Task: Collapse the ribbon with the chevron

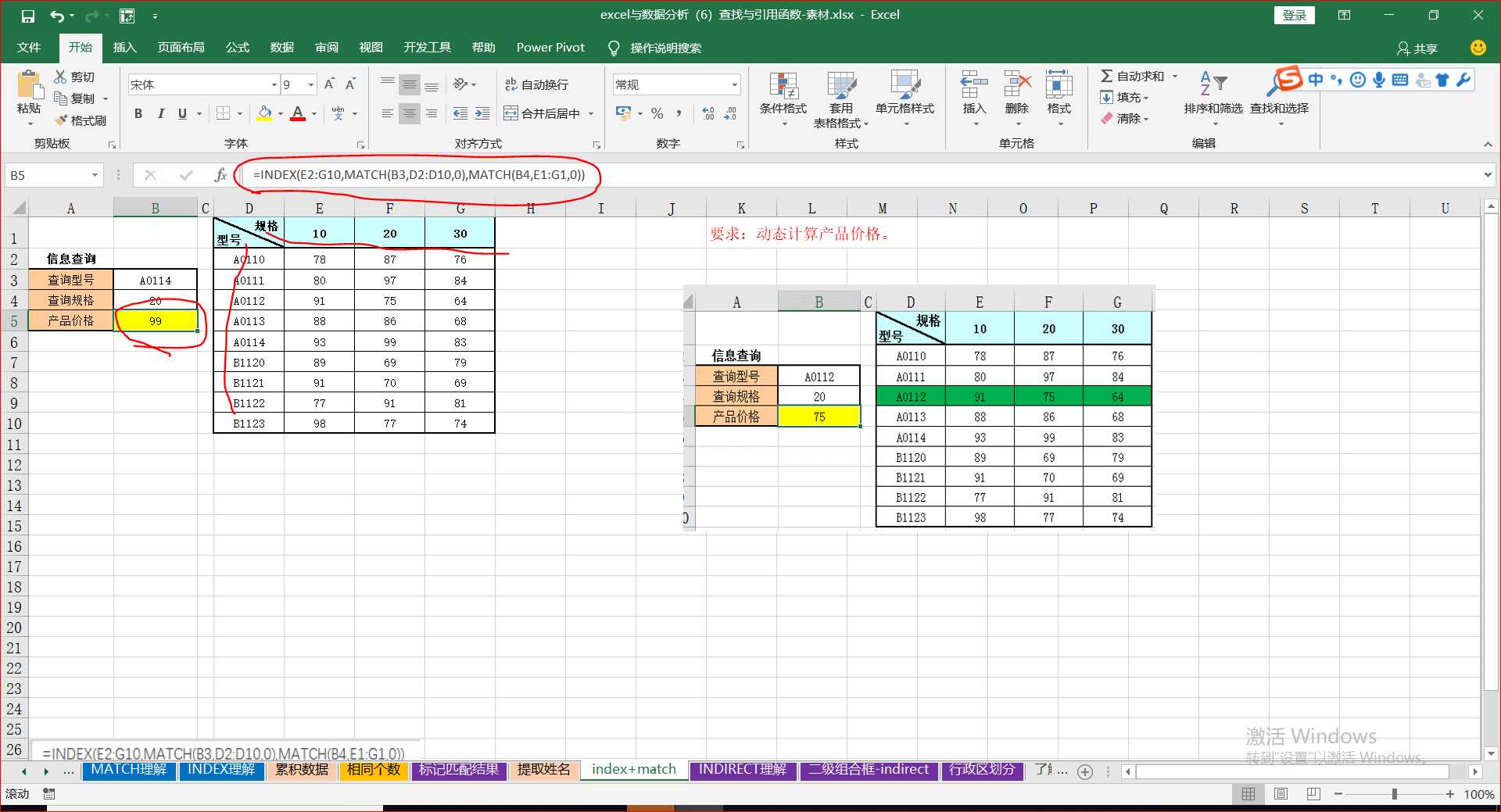Action: pos(1488,145)
